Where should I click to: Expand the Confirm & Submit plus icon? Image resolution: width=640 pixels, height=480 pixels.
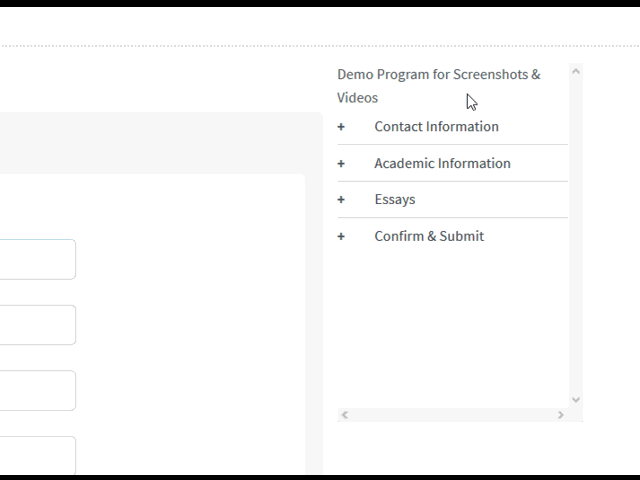341,236
